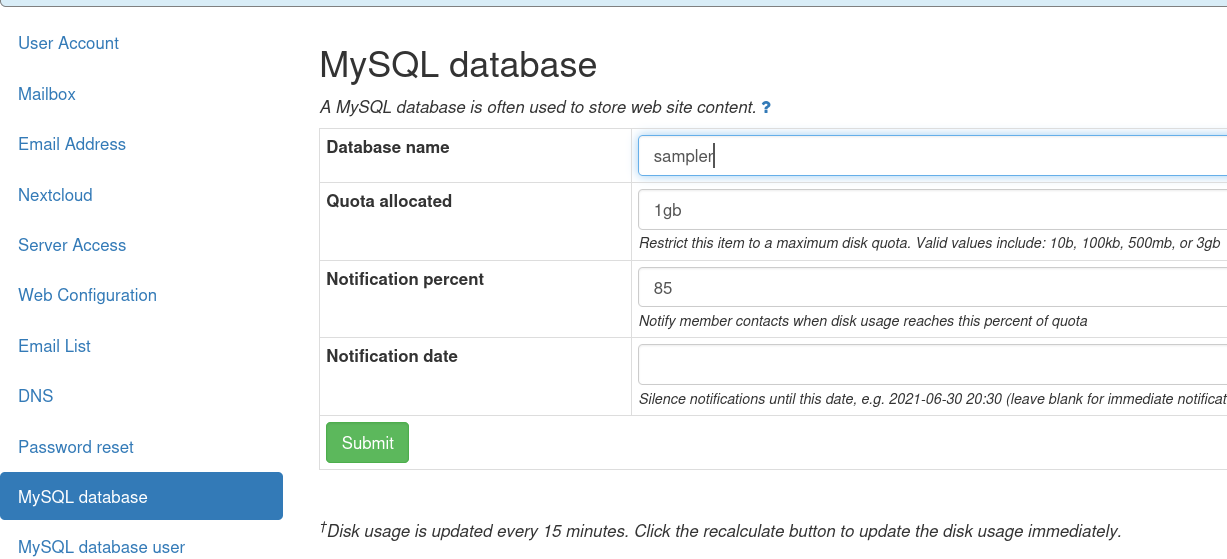Open MySQL database user section

pyautogui.click(x=101, y=547)
